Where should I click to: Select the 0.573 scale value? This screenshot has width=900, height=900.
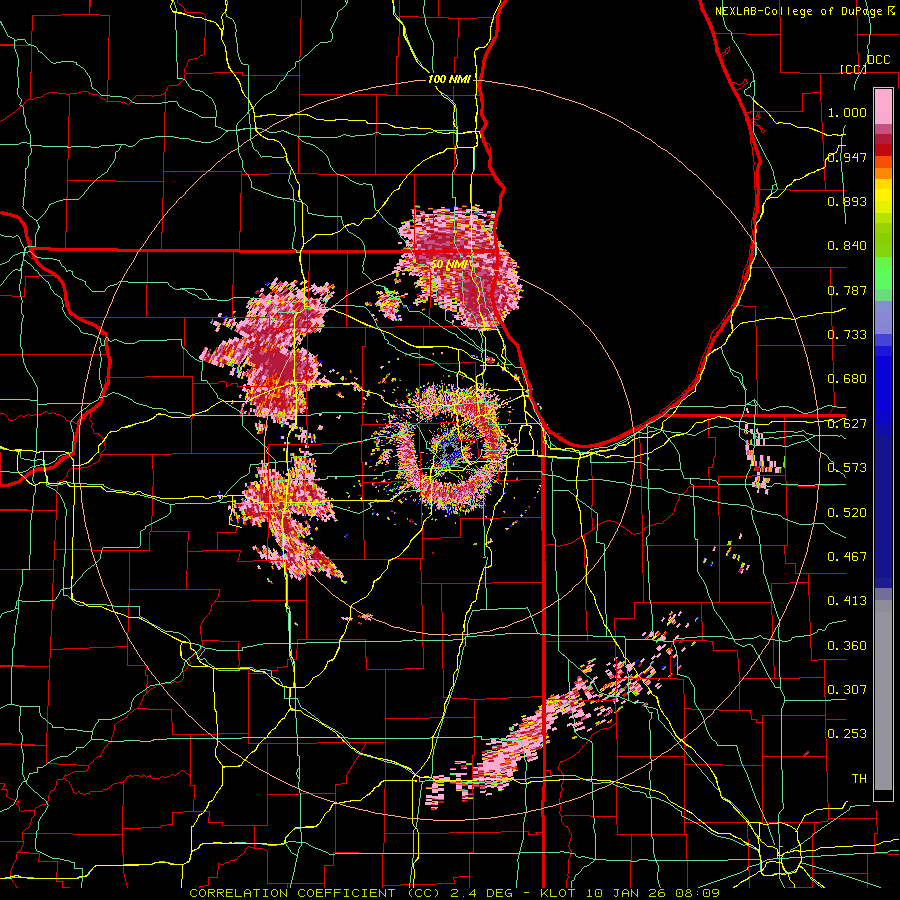847,468
